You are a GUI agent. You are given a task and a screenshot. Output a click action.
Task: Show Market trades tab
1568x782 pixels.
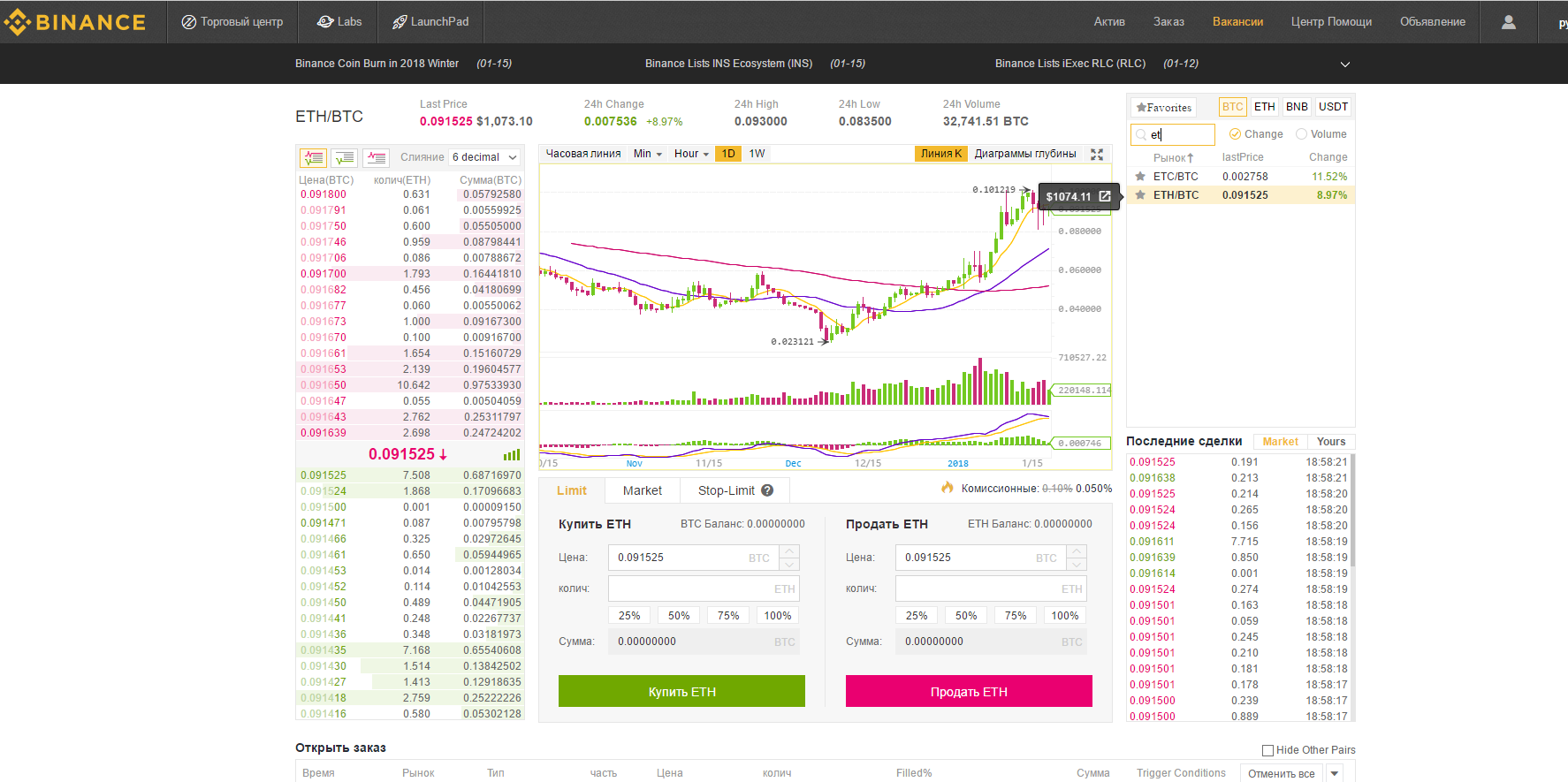pyautogui.click(x=1281, y=442)
